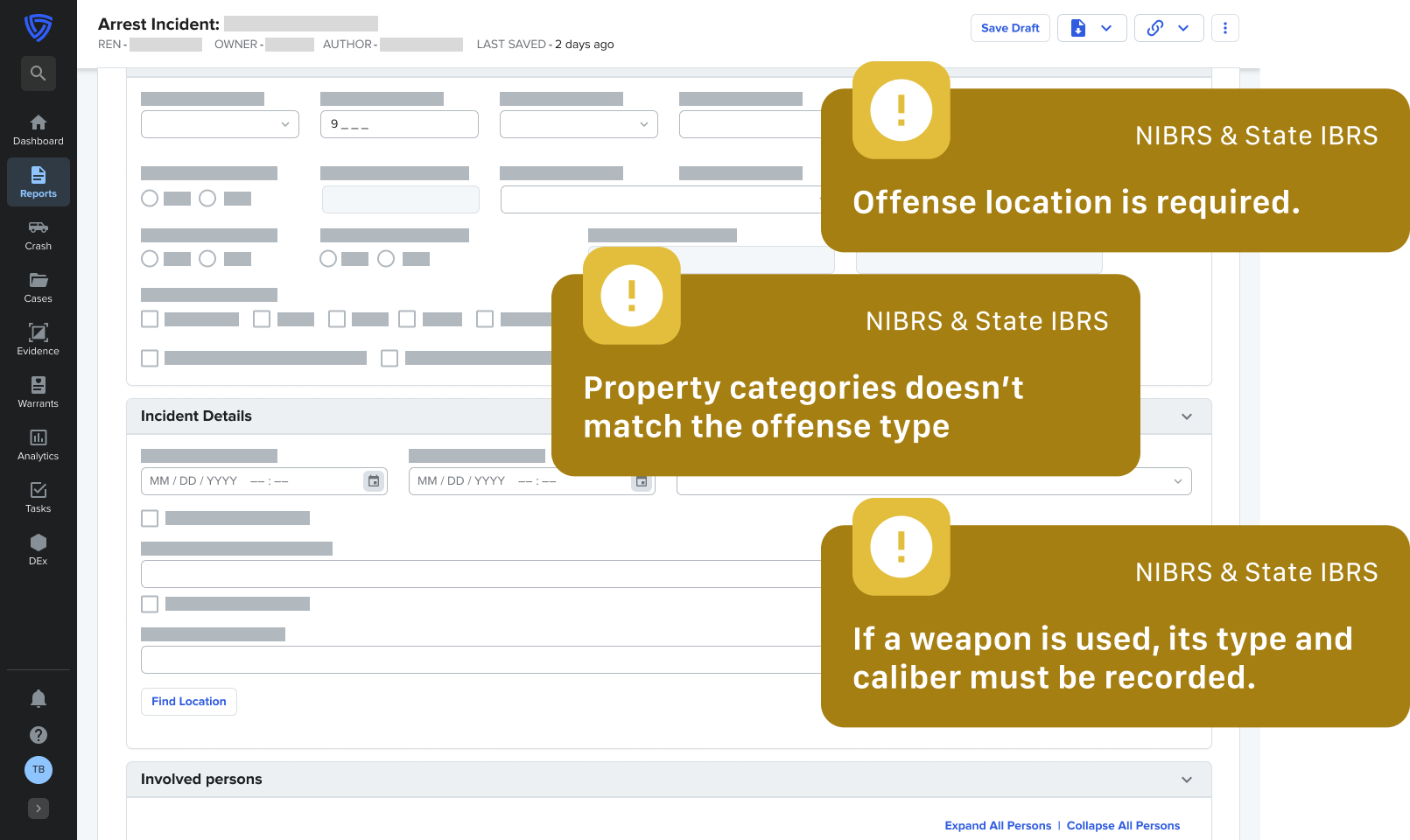
Task: Collapse the Involved persons section
Action: pyautogui.click(x=1186, y=780)
